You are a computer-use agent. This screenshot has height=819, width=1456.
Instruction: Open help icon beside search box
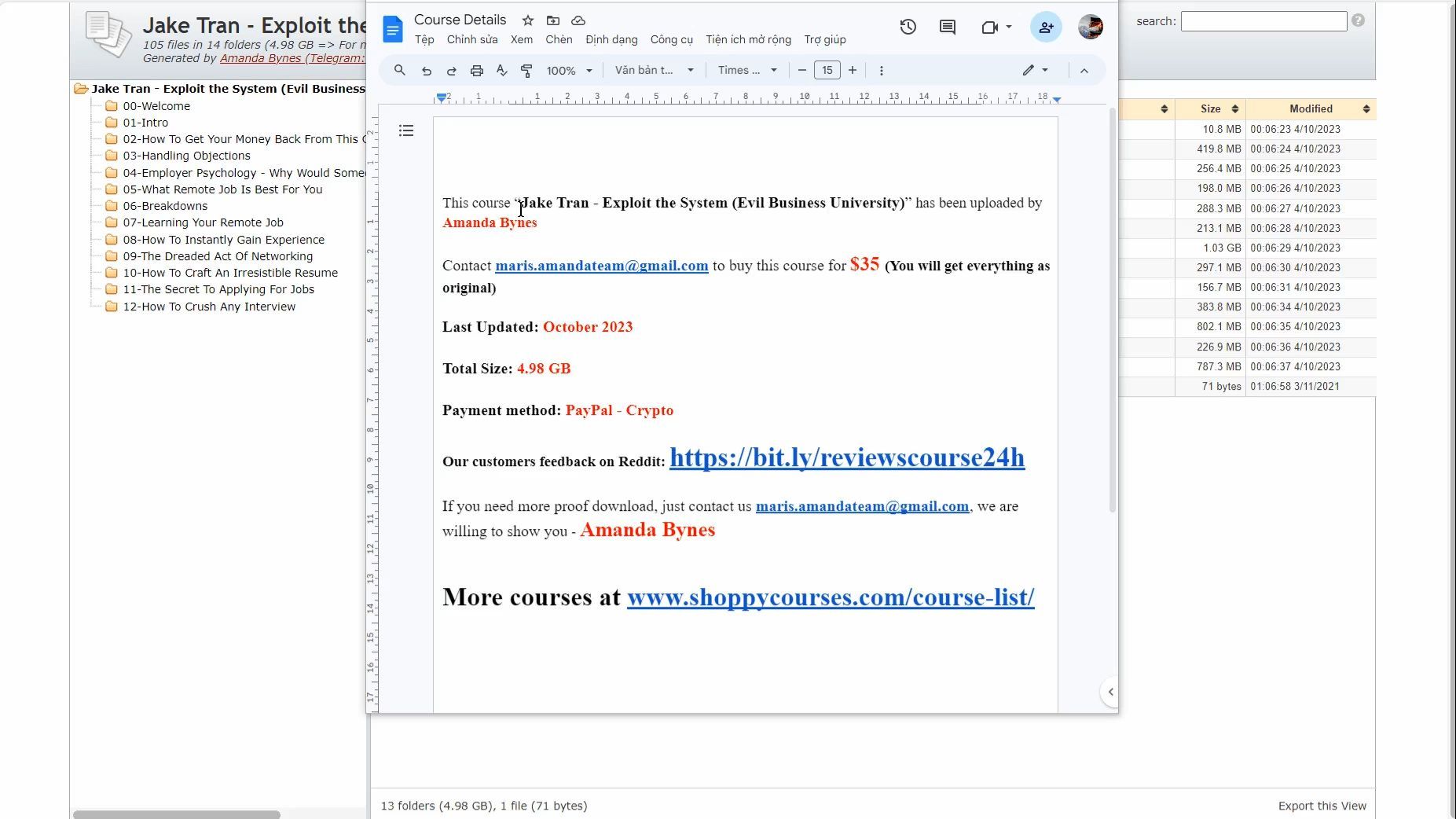tap(1359, 20)
